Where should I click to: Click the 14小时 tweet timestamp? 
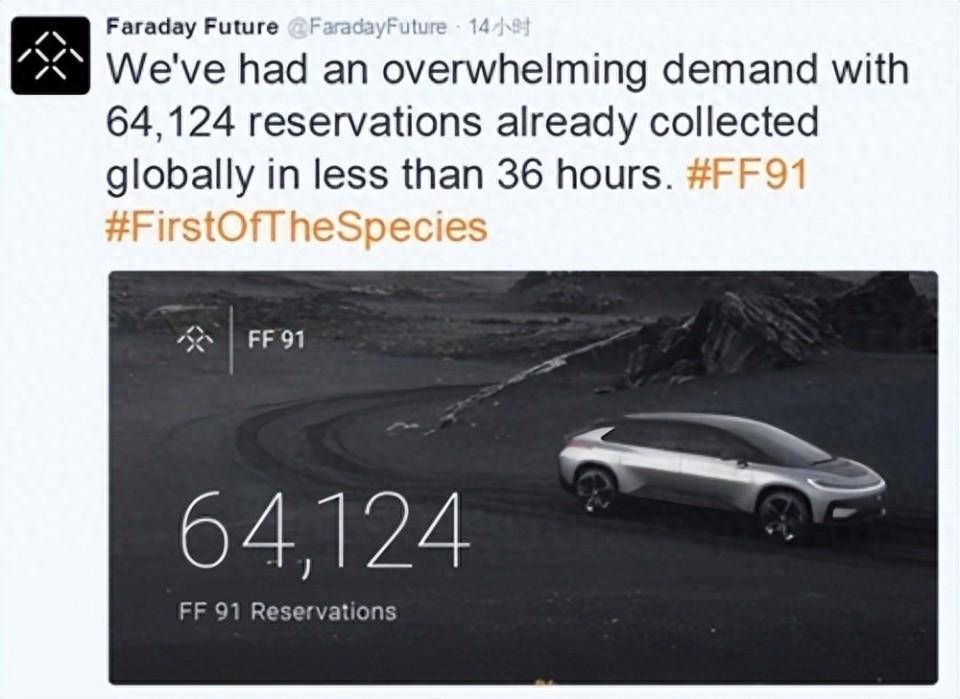coord(495,27)
